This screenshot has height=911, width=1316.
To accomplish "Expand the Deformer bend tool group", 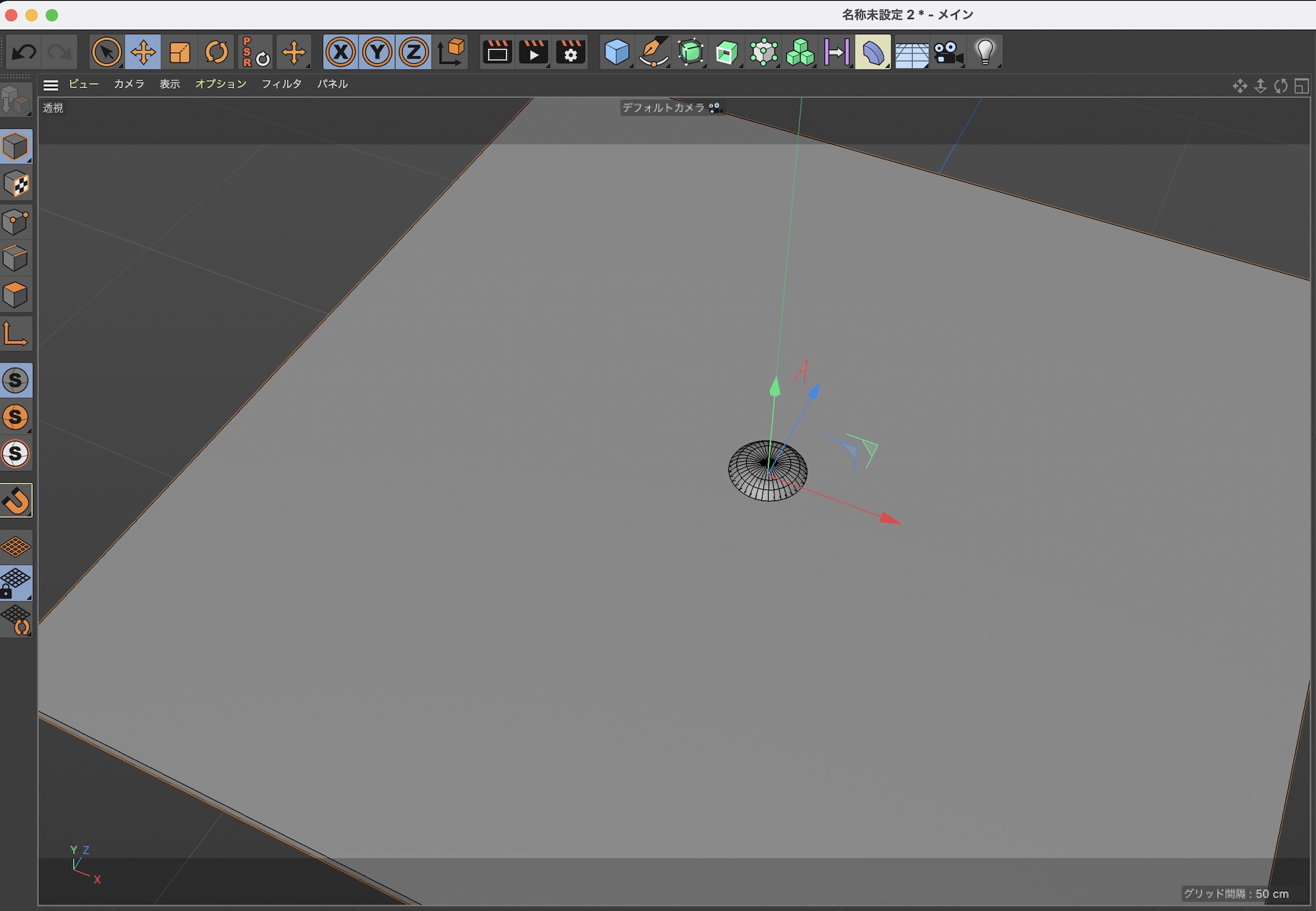I will (x=873, y=52).
